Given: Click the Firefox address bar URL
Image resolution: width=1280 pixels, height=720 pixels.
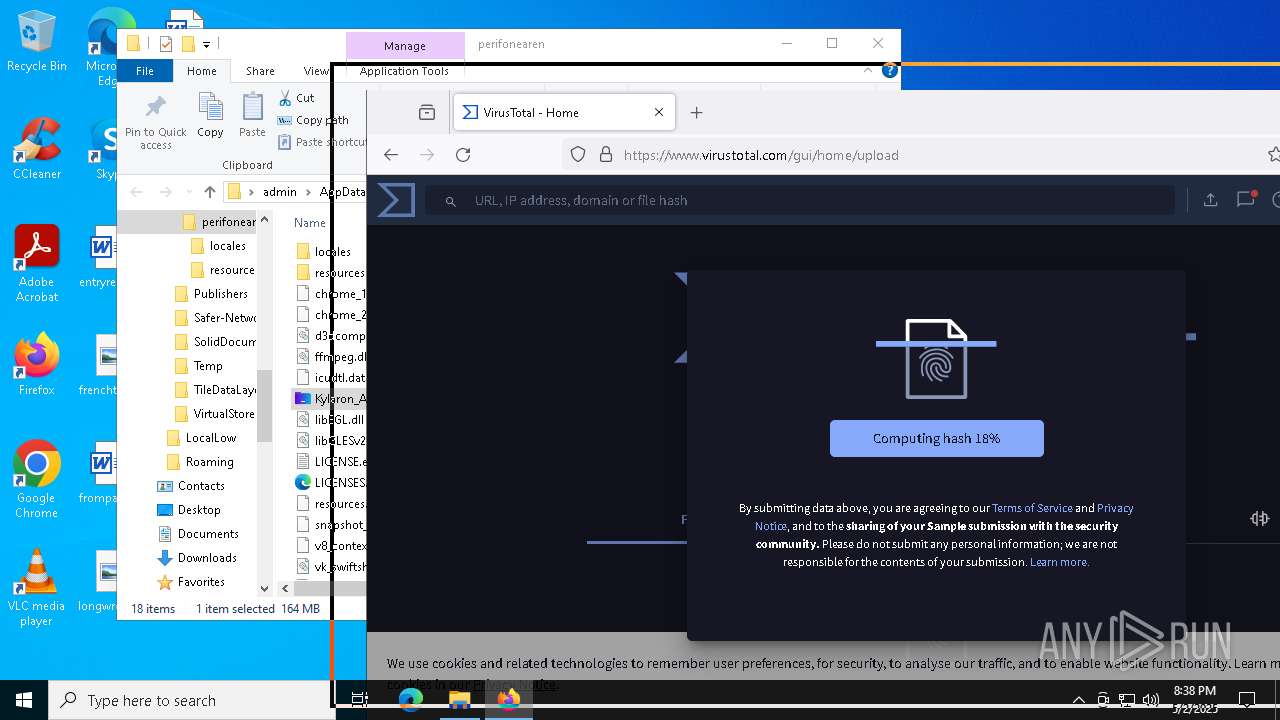Looking at the screenshot, I should pyautogui.click(x=761, y=155).
